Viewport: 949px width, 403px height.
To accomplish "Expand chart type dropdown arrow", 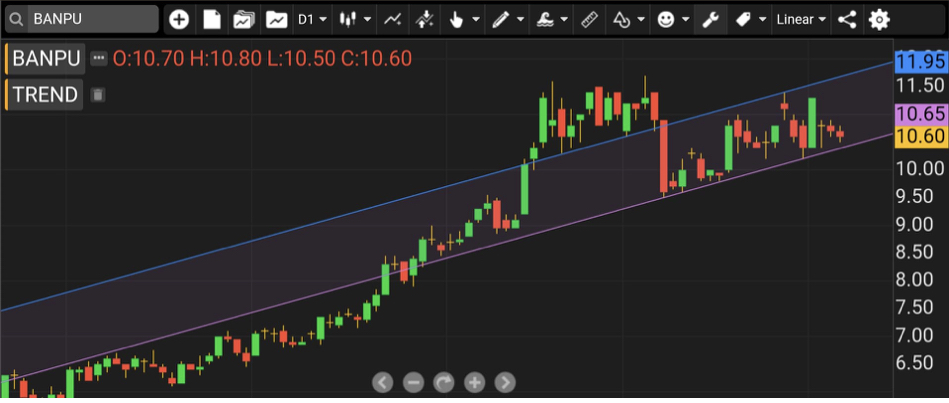I will tap(367, 19).
